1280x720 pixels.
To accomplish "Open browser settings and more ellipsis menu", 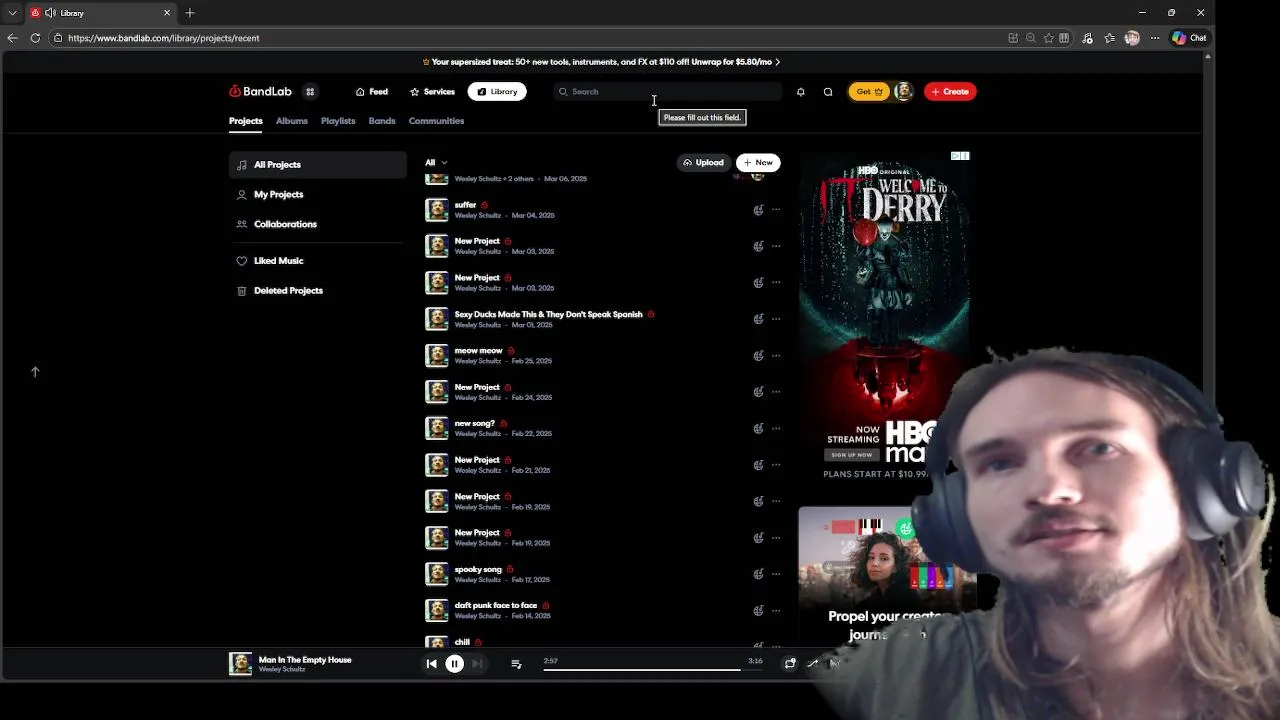I will pos(1155,38).
